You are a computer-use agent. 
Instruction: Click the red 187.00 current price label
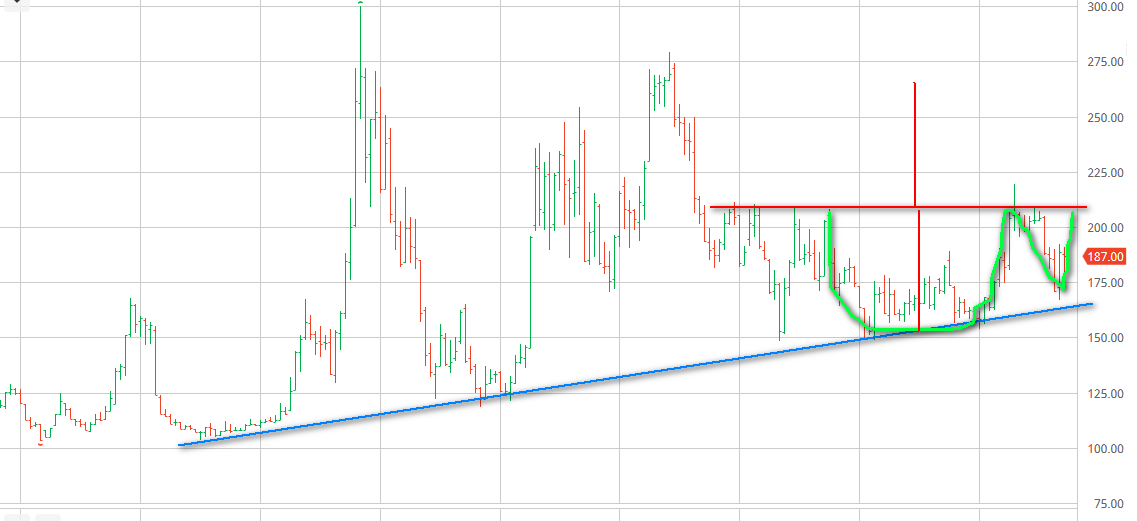(1109, 256)
